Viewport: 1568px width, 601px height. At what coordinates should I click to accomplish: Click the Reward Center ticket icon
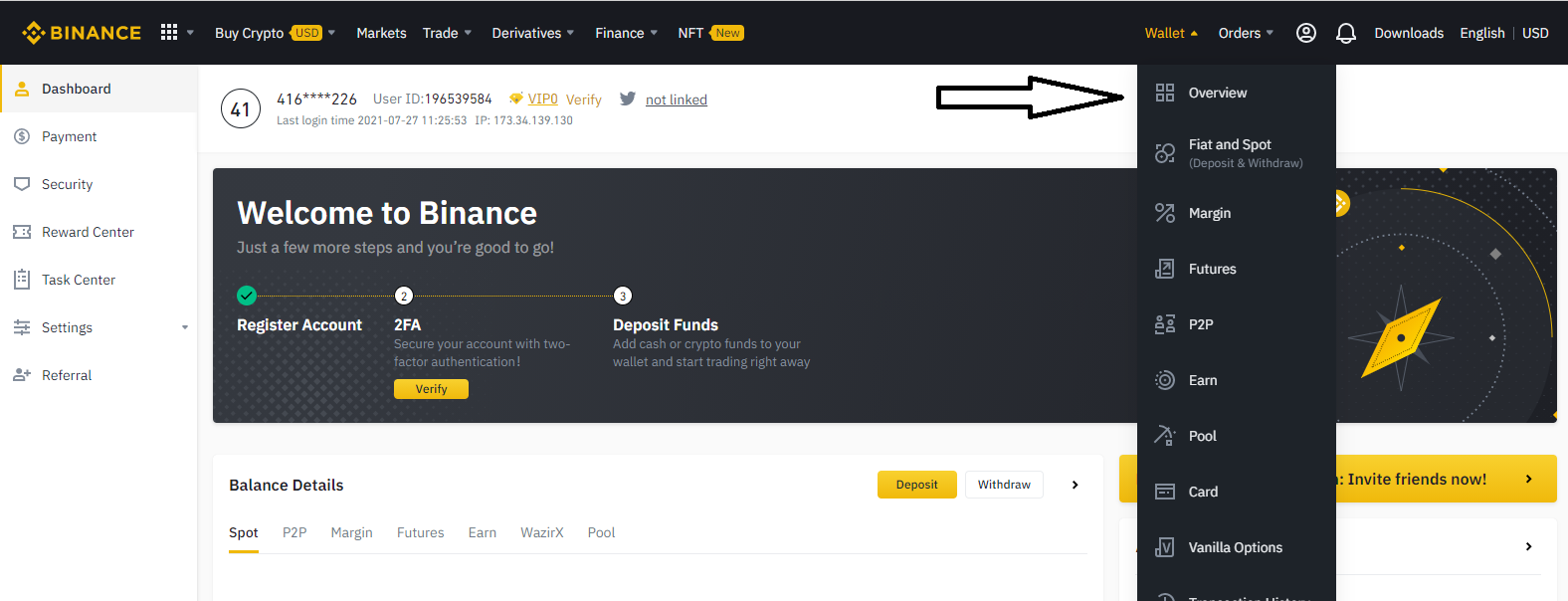[x=22, y=232]
